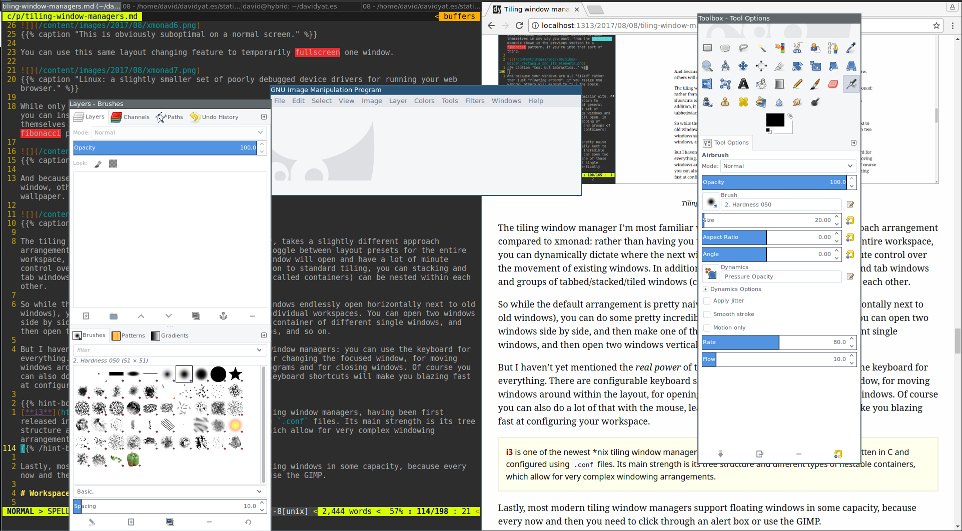Select the Flip tool
Image resolution: width=962 pixels, height=531 pixels.
click(x=707, y=83)
